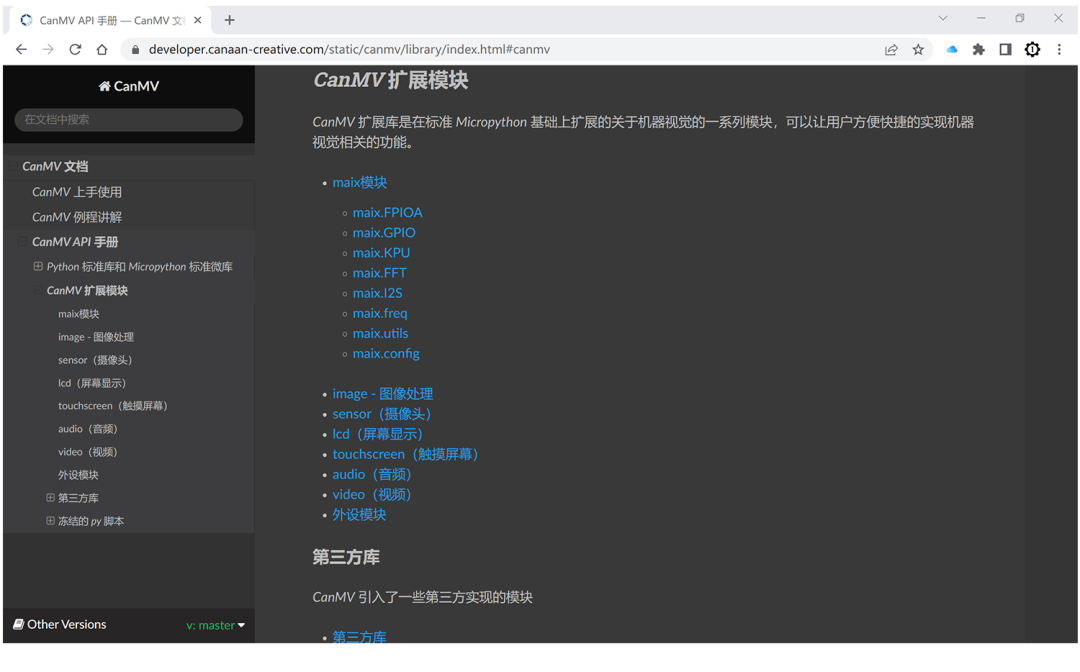This screenshot has height=672, width=1080.
Task: Click CanMV home logo in sidebar
Action: [129, 86]
